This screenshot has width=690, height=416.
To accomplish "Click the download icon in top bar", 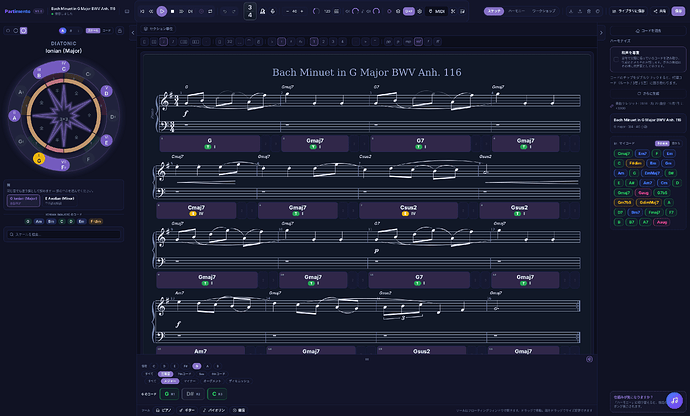I will (x=571, y=11).
